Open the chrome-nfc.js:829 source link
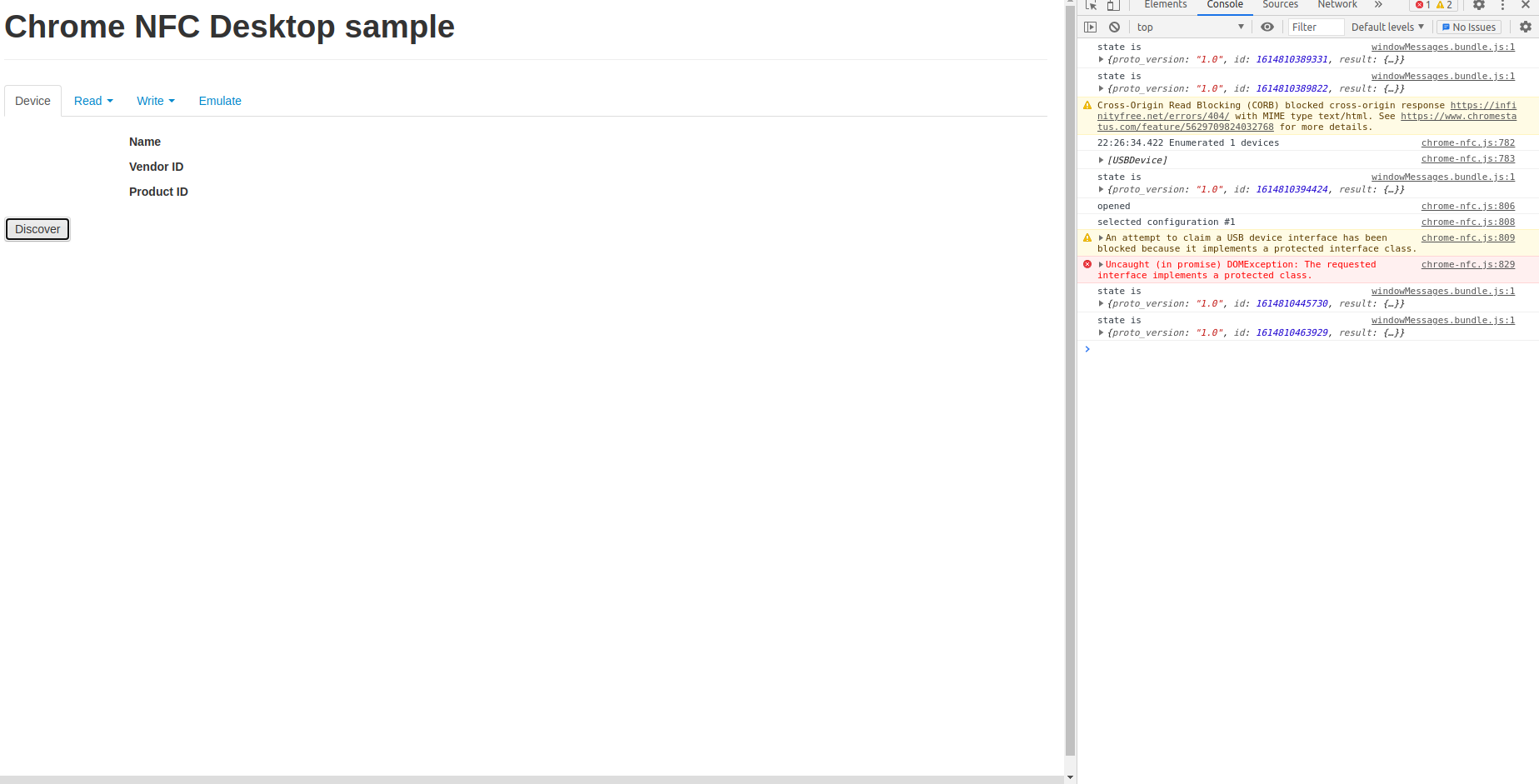Screen dimensions: 1539x784 point(1468,265)
